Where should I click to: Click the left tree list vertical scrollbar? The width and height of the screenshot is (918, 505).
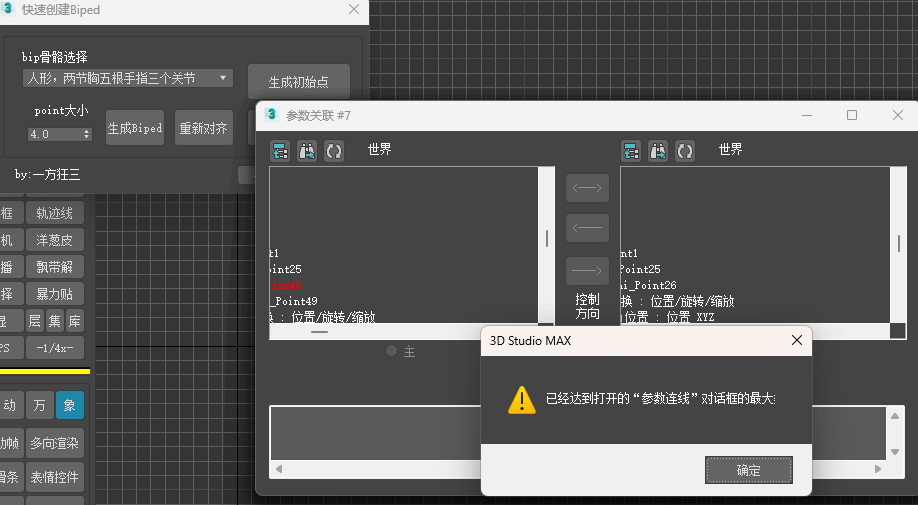[x=546, y=240]
